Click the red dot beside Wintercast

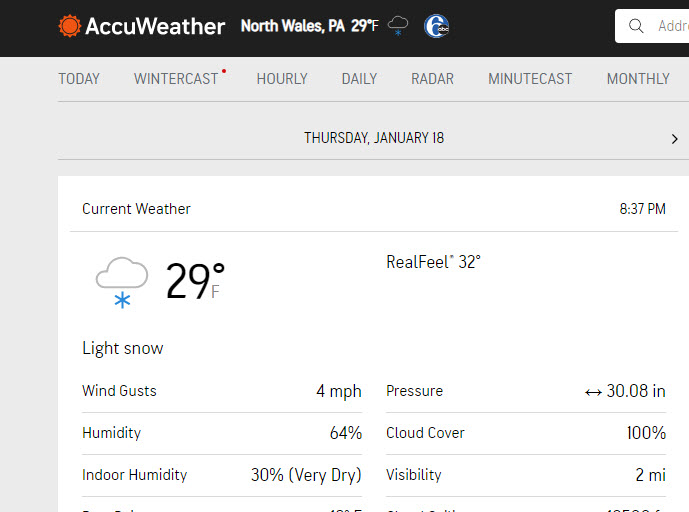click(x=224, y=71)
